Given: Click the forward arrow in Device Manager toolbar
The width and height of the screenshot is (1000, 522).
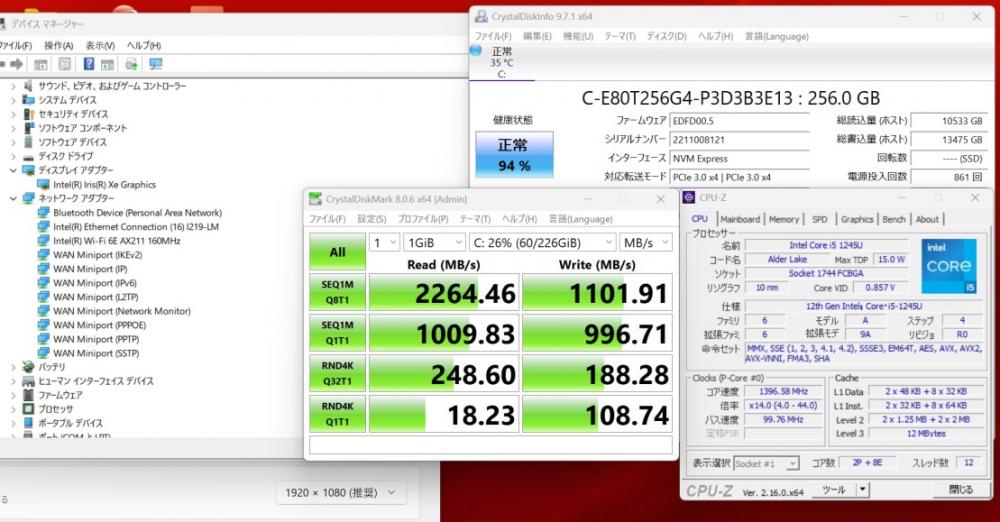Looking at the screenshot, I should pyautogui.click(x=17, y=64).
